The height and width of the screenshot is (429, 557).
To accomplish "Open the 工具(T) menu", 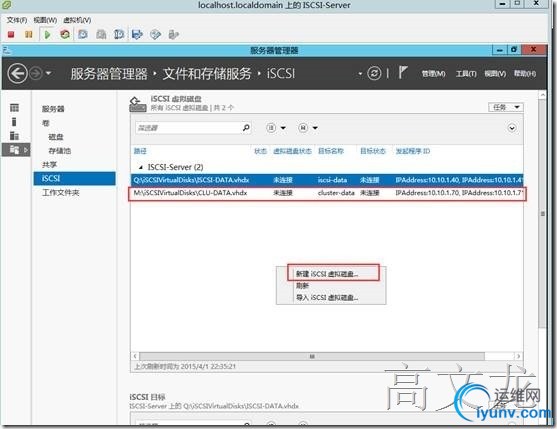I will pos(466,74).
